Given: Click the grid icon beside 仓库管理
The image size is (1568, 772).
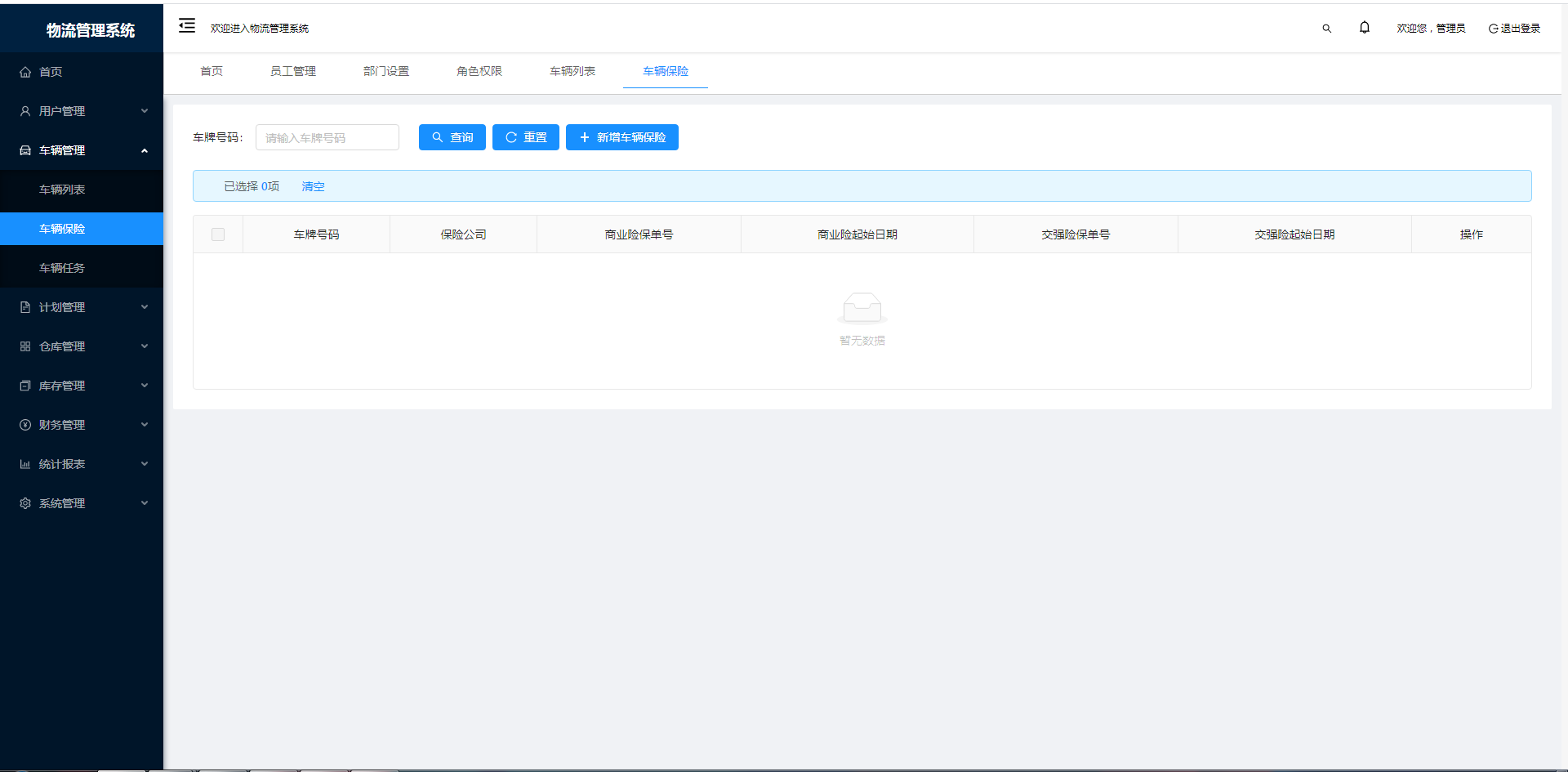Looking at the screenshot, I should tap(25, 346).
